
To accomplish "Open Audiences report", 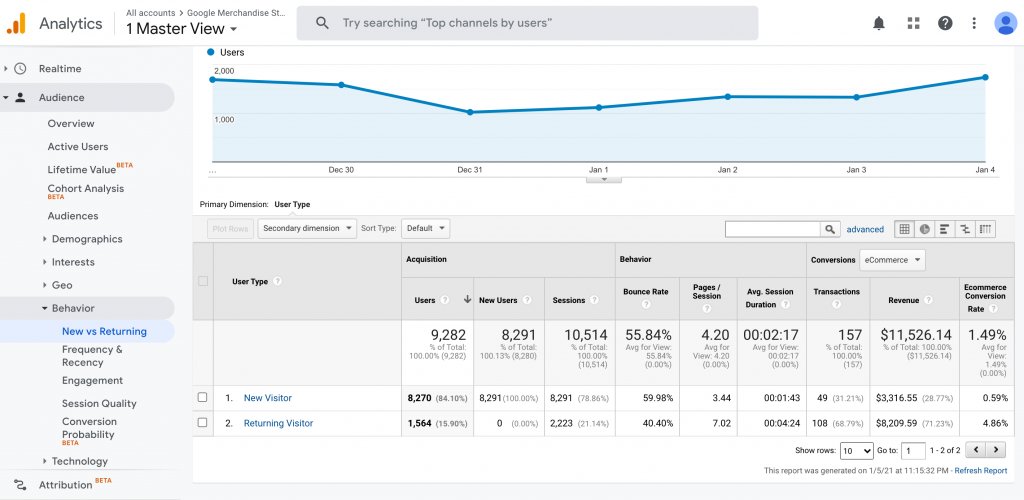I will [72, 216].
